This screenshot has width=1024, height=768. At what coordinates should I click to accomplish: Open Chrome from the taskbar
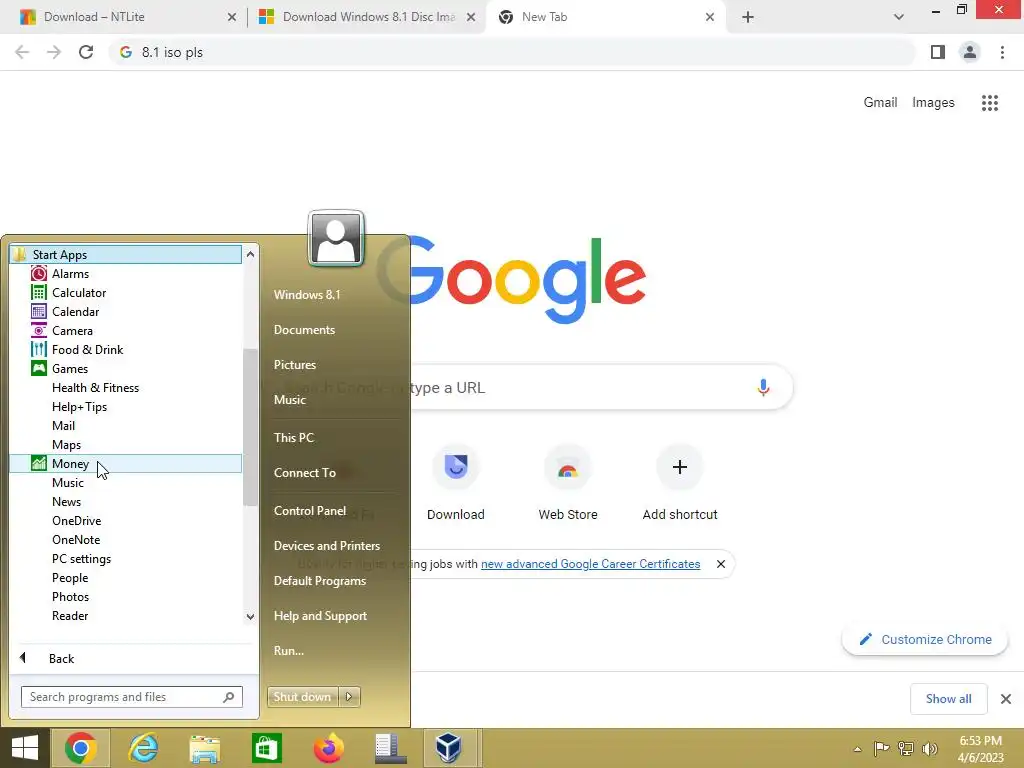click(x=80, y=748)
